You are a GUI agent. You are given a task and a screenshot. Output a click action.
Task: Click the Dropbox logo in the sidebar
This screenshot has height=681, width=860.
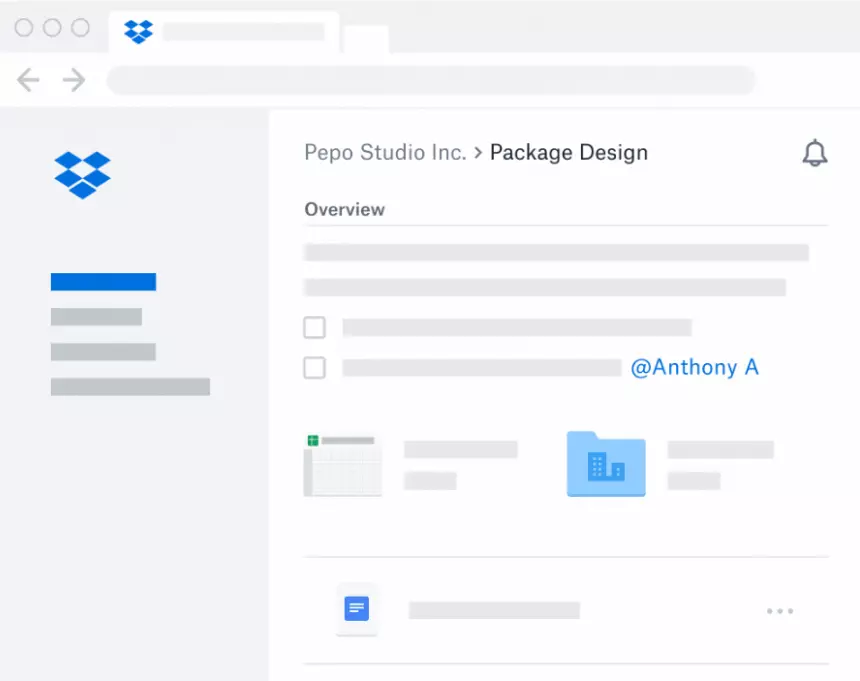click(82, 175)
